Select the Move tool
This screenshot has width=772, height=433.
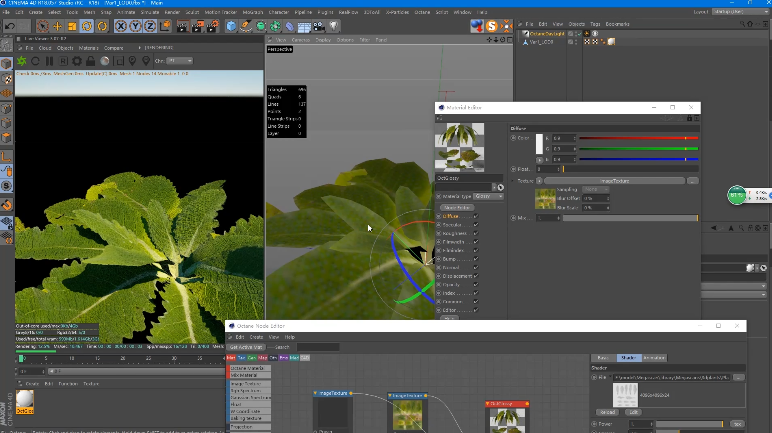(57, 26)
